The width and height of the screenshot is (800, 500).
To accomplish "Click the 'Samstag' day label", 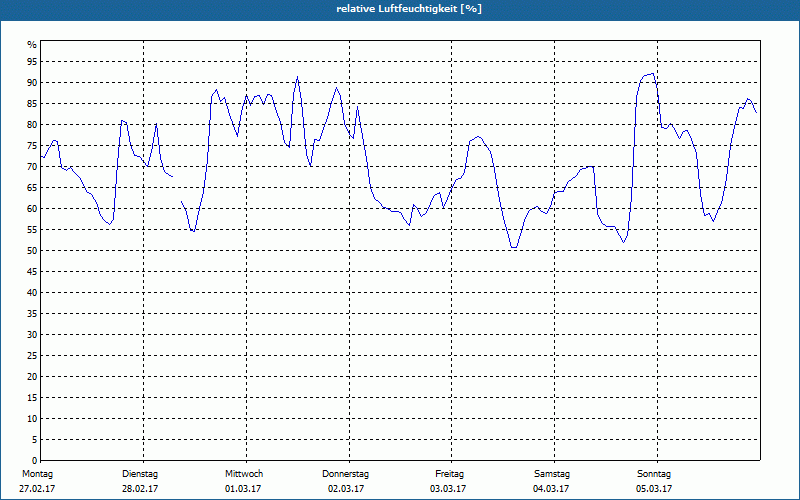I will click(x=552, y=474).
